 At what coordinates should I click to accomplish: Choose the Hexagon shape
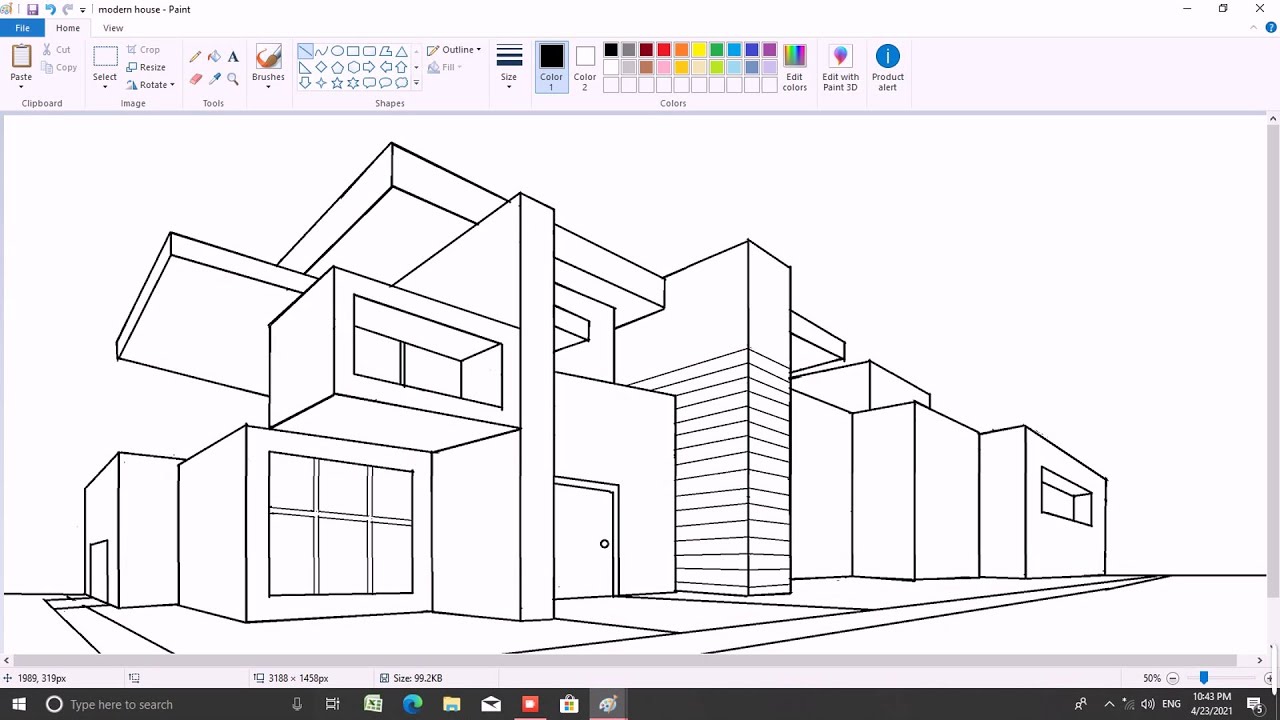pyautogui.click(x=353, y=67)
